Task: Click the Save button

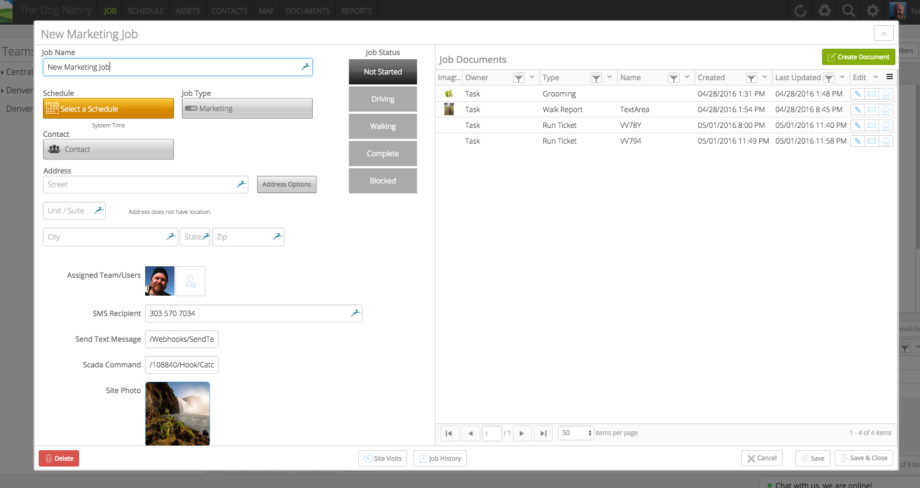Action: click(x=812, y=458)
